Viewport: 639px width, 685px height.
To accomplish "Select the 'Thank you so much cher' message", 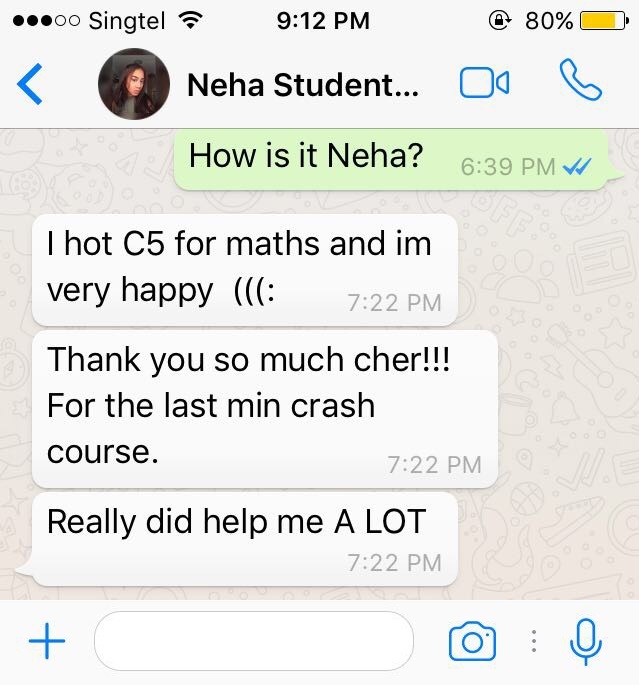I will (265, 409).
